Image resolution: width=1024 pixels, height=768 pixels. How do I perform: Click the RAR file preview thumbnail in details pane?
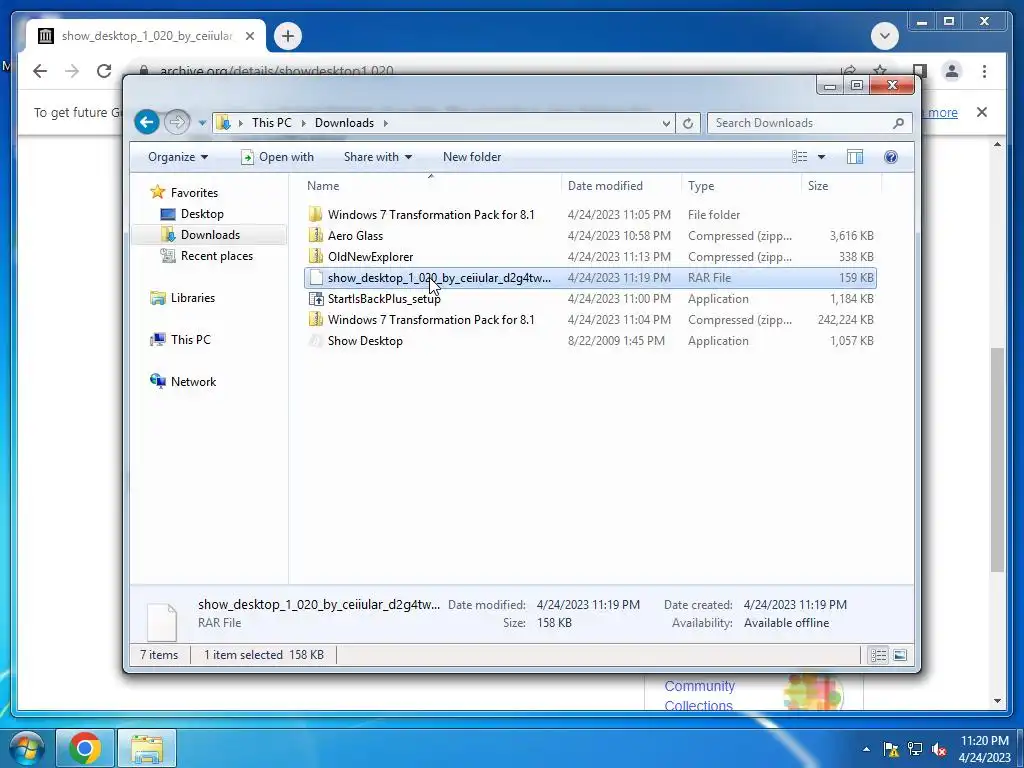coord(162,622)
